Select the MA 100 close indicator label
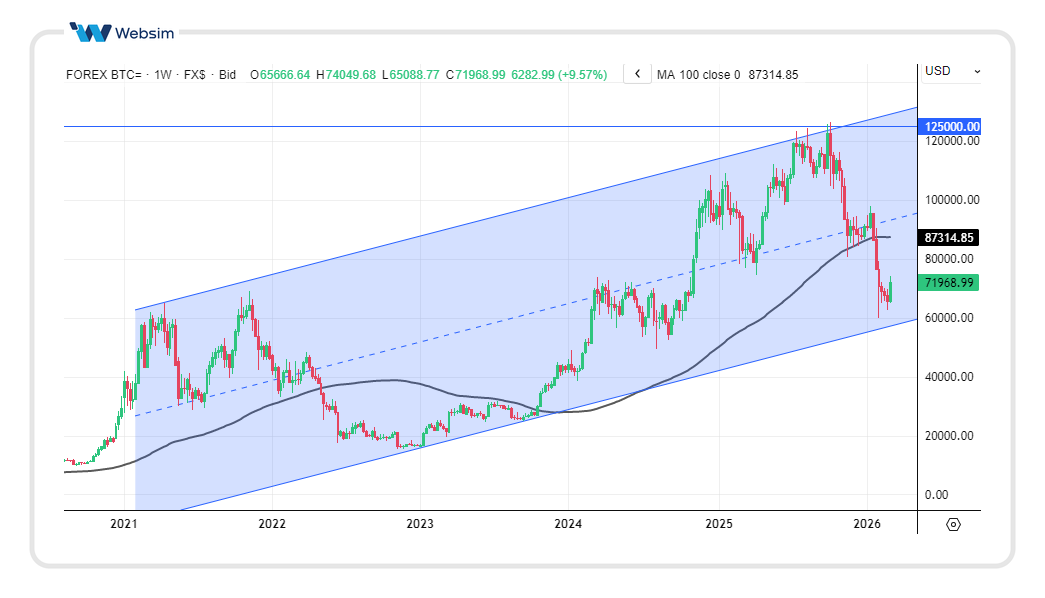Viewport: 1045px width, 598px height. pyautogui.click(x=698, y=74)
